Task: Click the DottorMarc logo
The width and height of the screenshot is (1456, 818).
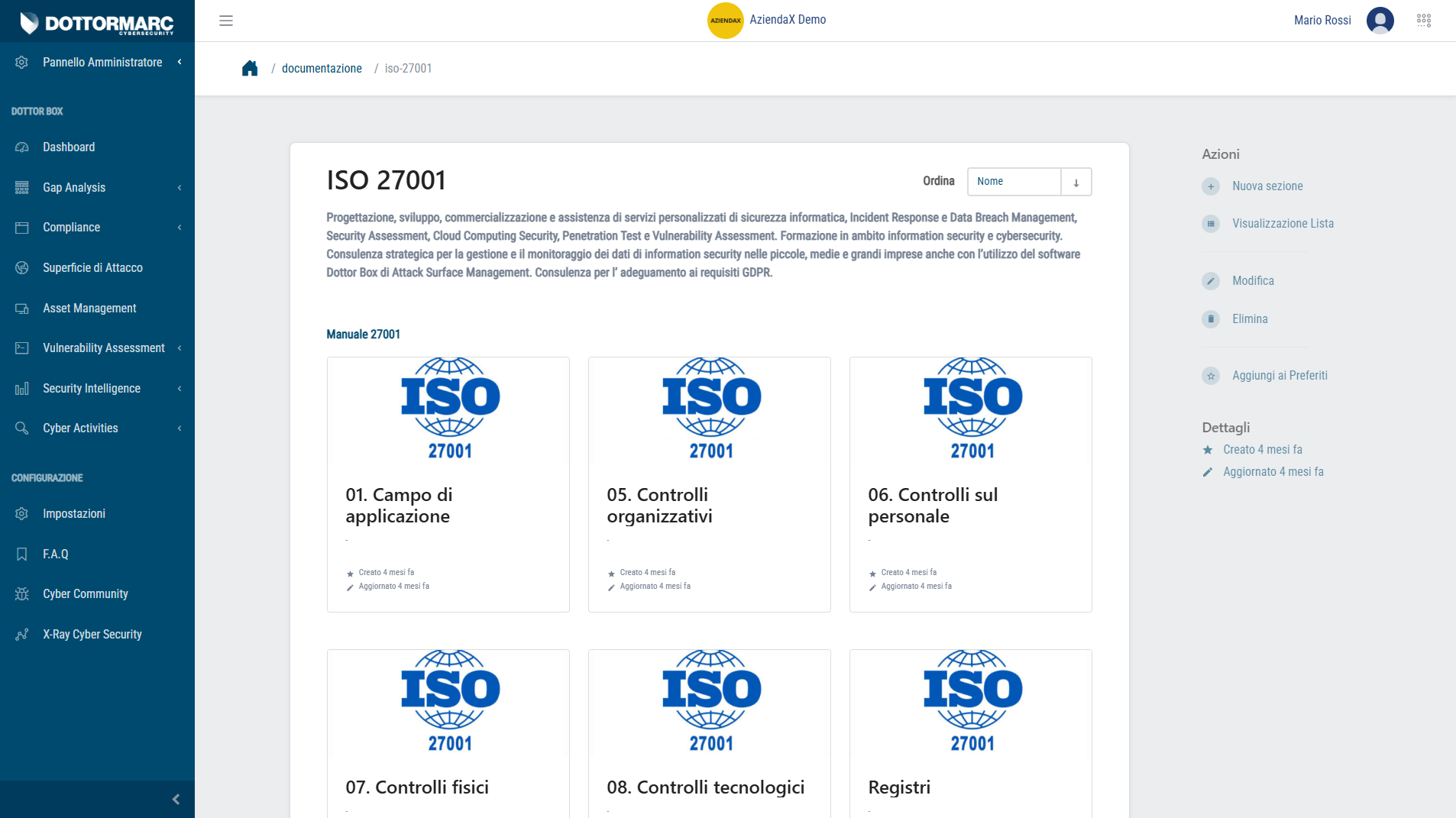Action: click(x=97, y=23)
